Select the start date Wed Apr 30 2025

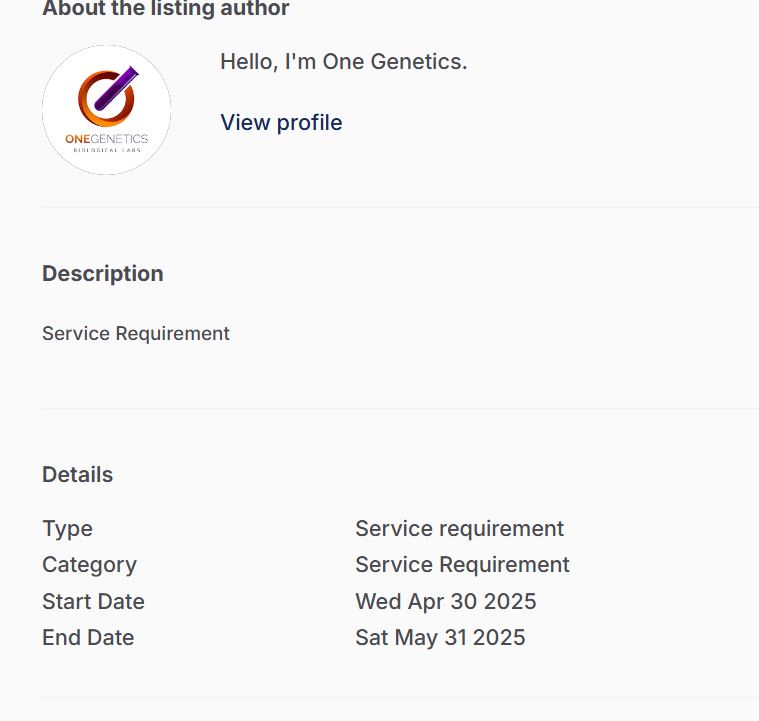[x=445, y=601]
